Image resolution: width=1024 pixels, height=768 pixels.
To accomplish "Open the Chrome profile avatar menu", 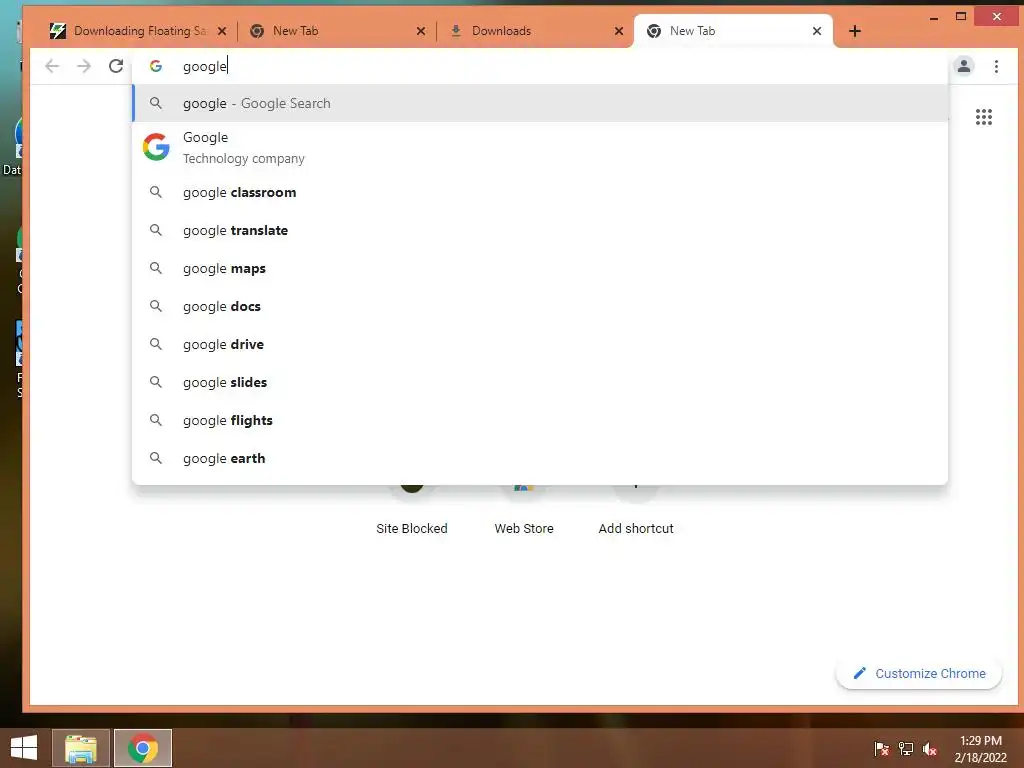I will point(963,66).
